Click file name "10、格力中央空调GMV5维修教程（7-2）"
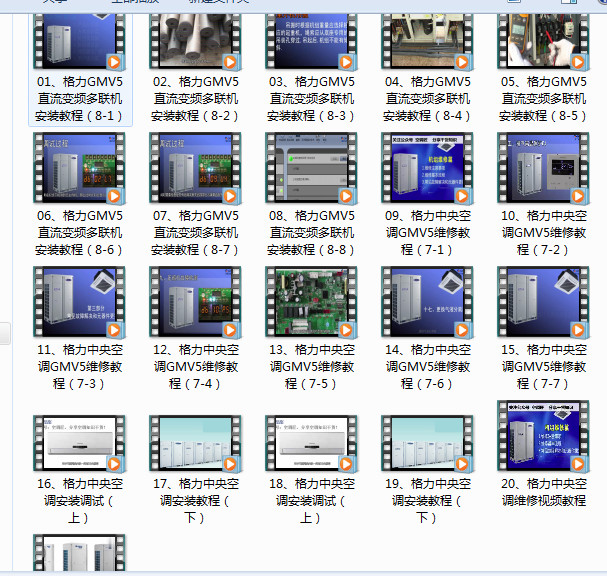Image resolution: width=607 pixels, height=576 pixels. (544, 233)
